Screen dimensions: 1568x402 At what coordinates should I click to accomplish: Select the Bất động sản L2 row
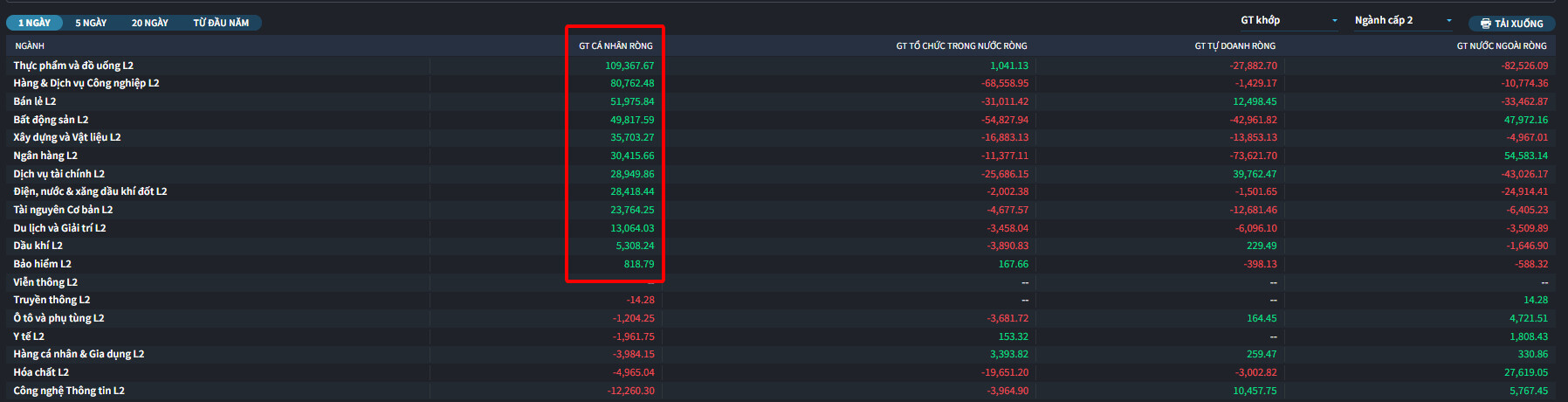(x=51, y=120)
